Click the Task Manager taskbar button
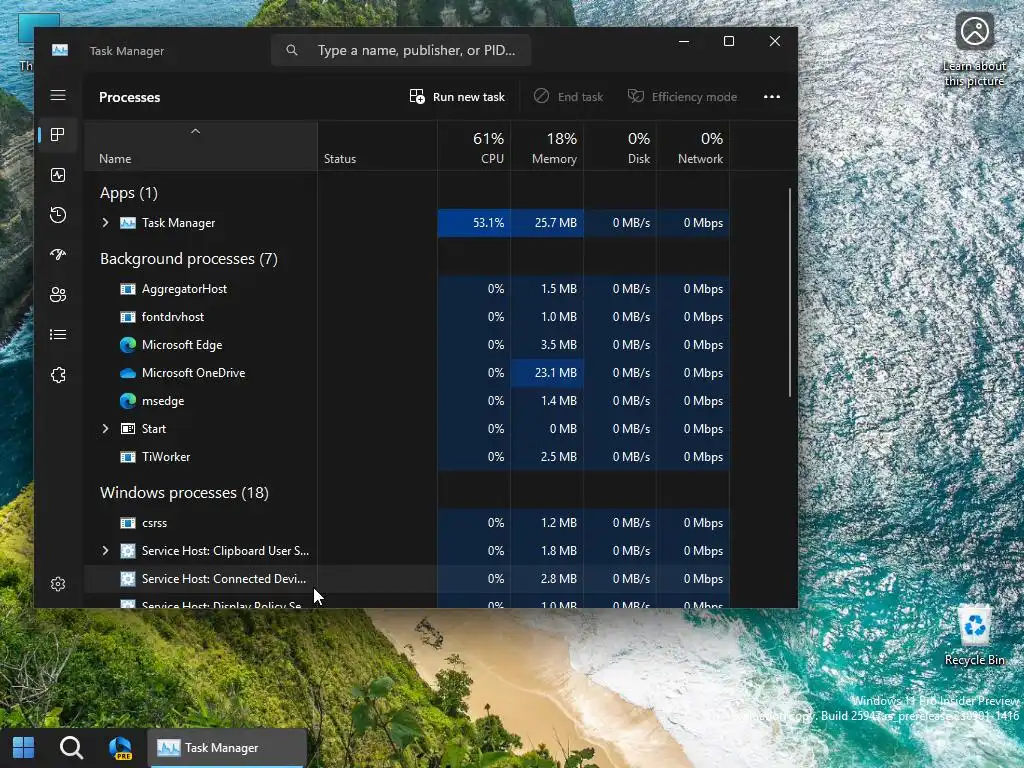Screen dimensions: 1024x768 pos(227,748)
